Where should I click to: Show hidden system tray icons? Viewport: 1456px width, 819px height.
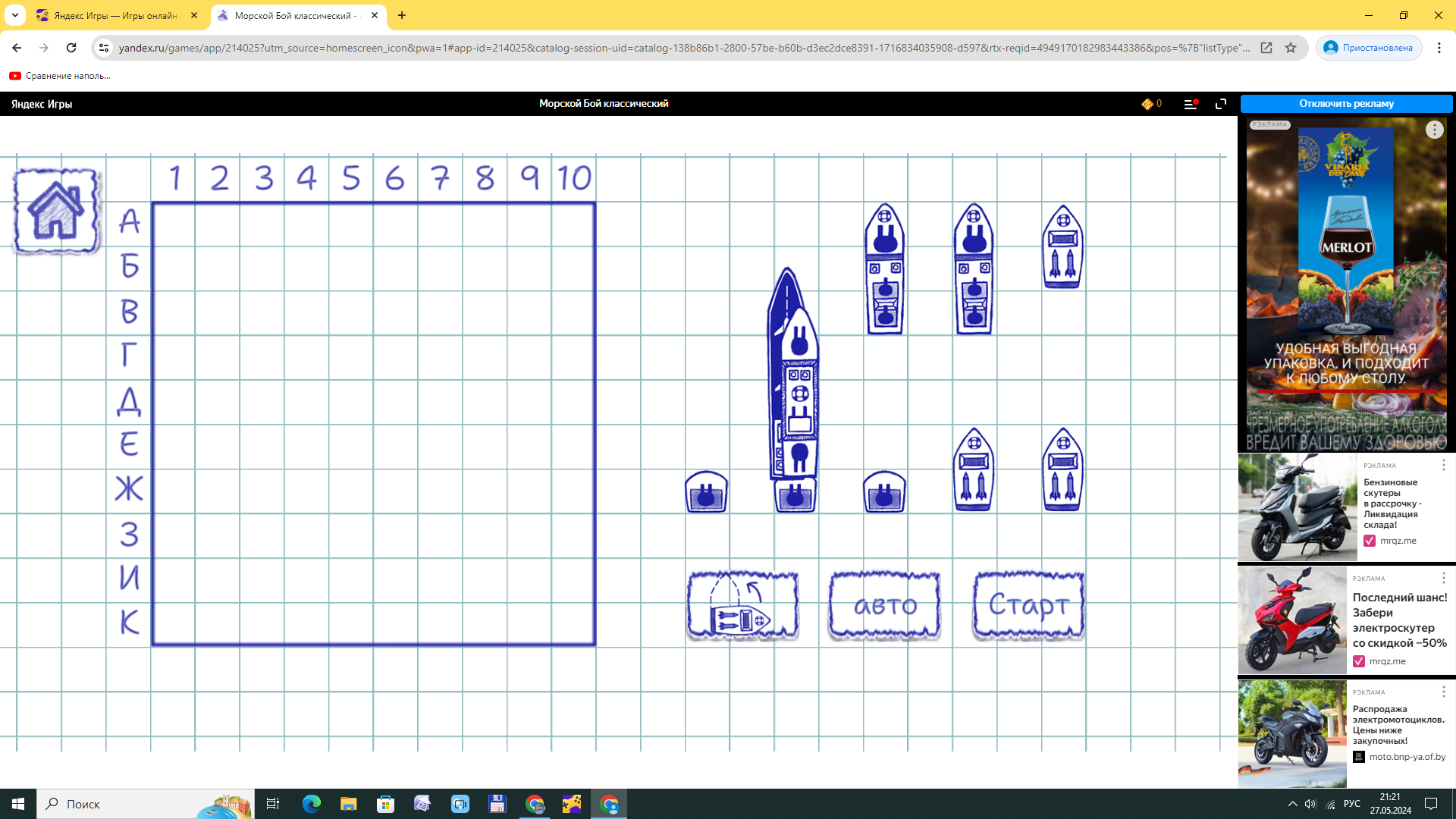(1292, 804)
